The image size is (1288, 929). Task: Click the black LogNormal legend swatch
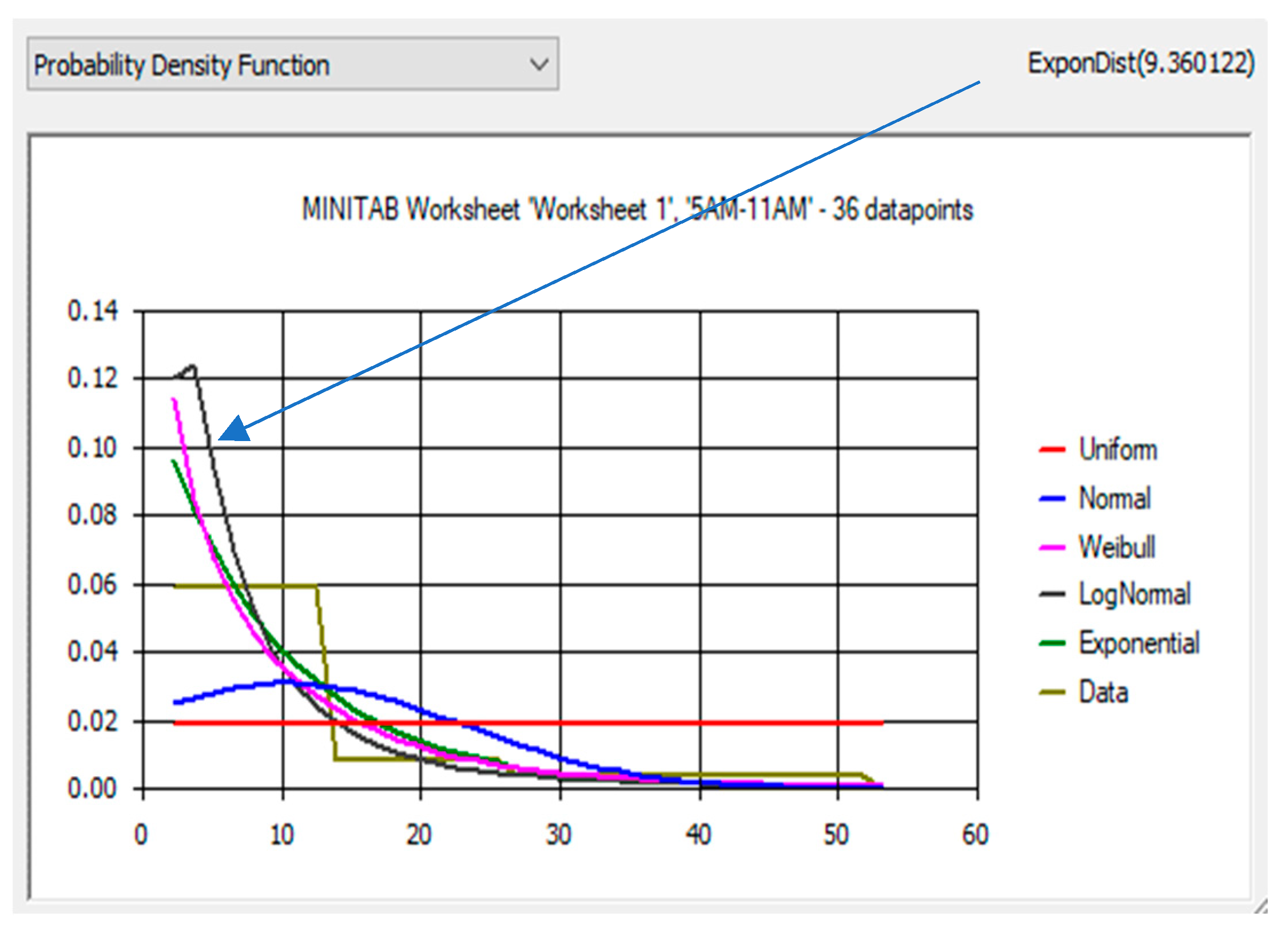tap(1052, 594)
